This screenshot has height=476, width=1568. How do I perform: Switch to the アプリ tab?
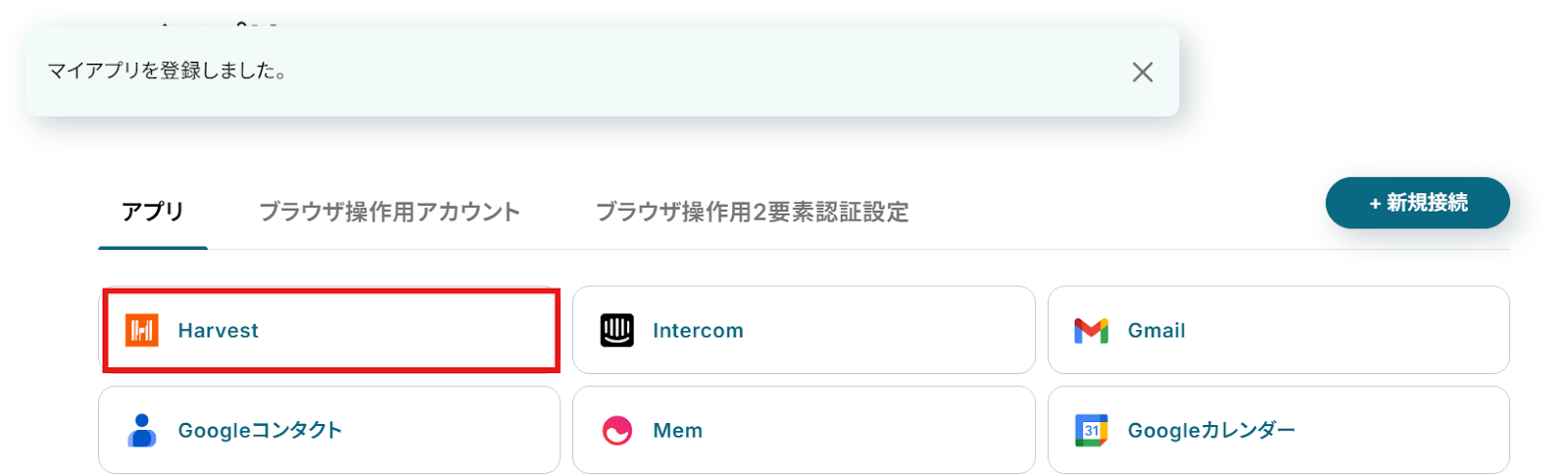click(153, 213)
